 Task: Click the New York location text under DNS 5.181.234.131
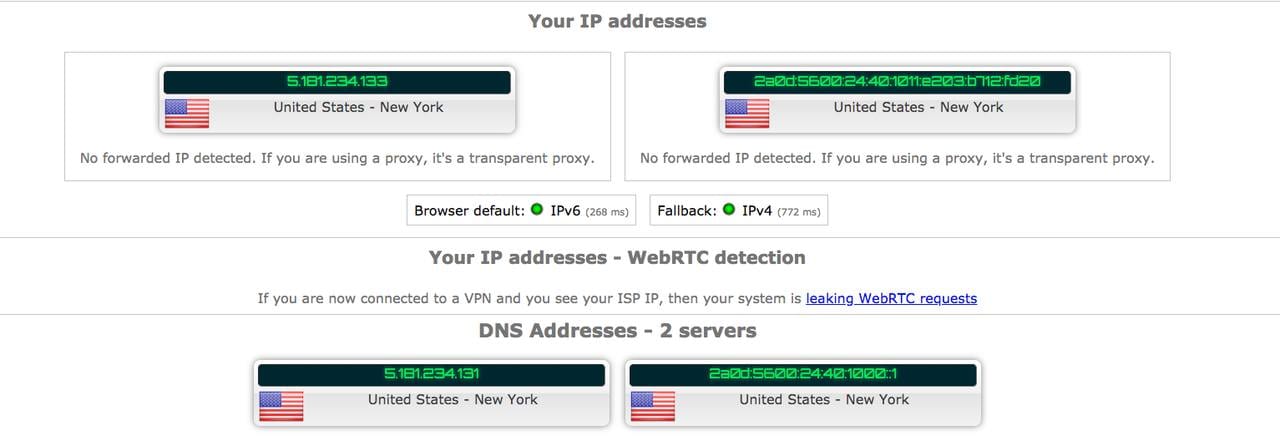tap(453, 399)
